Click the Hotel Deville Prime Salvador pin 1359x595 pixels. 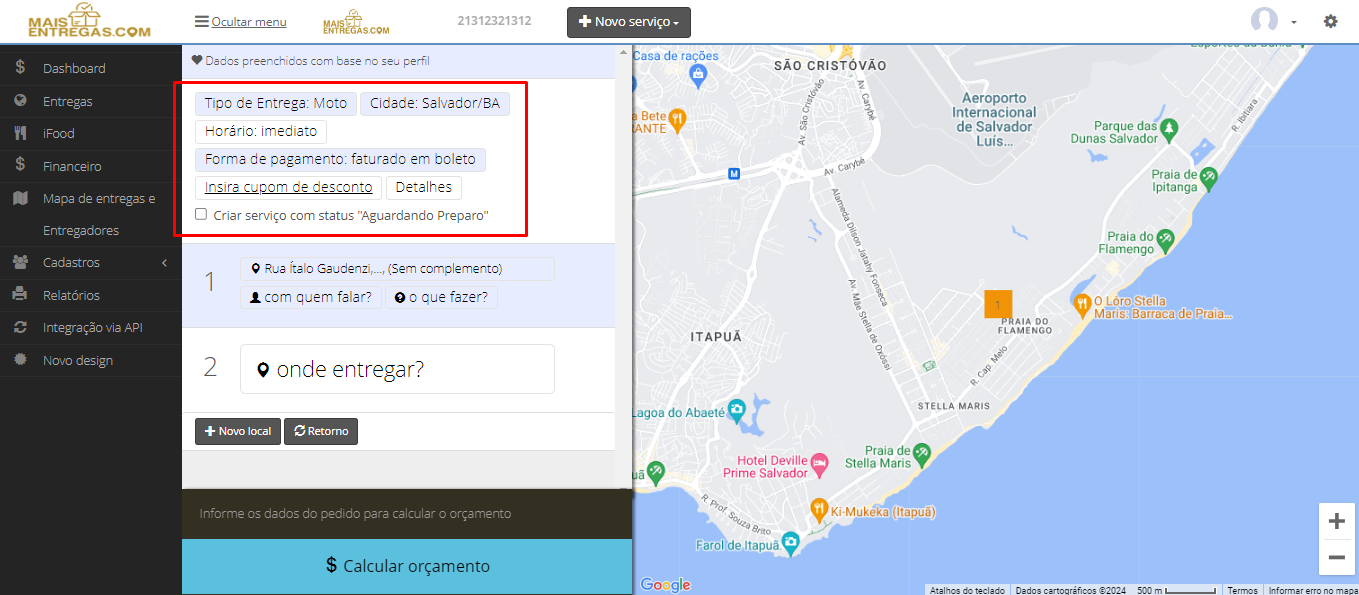(x=819, y=463)
